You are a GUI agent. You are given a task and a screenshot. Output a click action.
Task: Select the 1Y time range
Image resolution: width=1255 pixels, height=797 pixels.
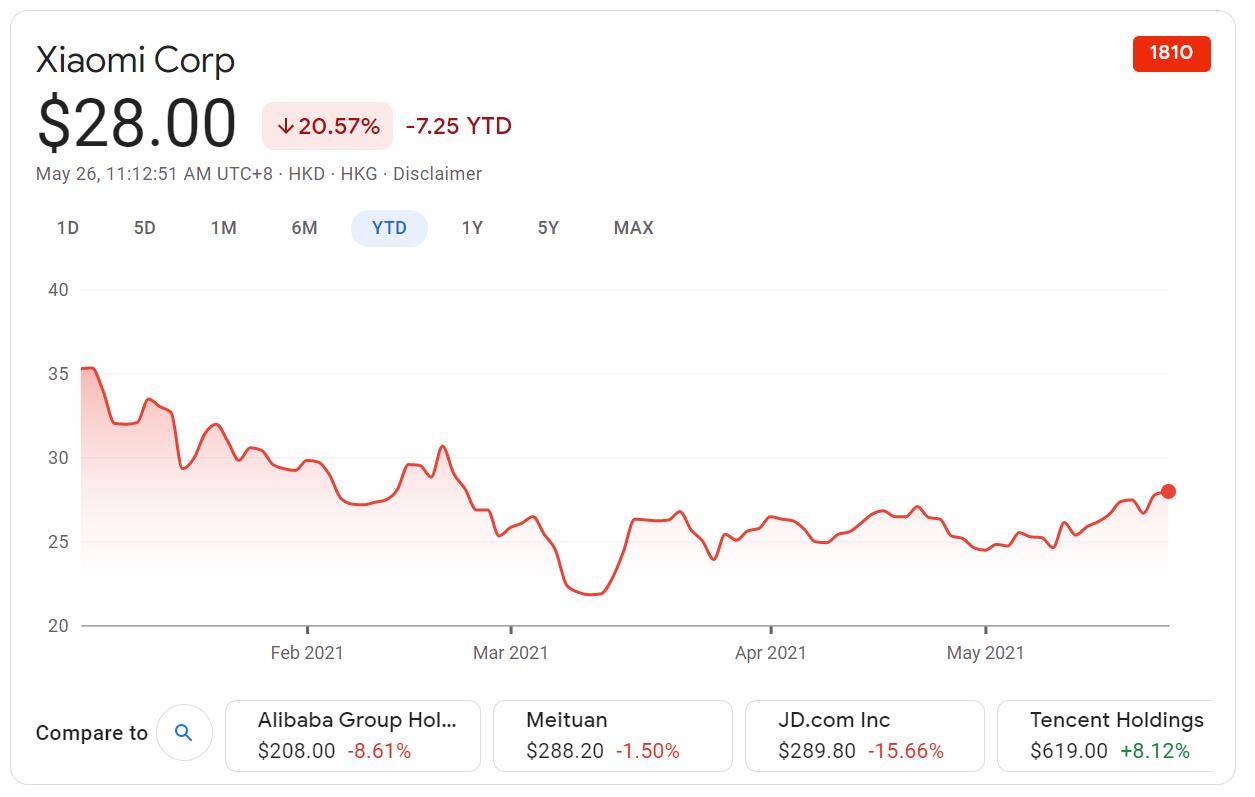(x=472, y=228)
